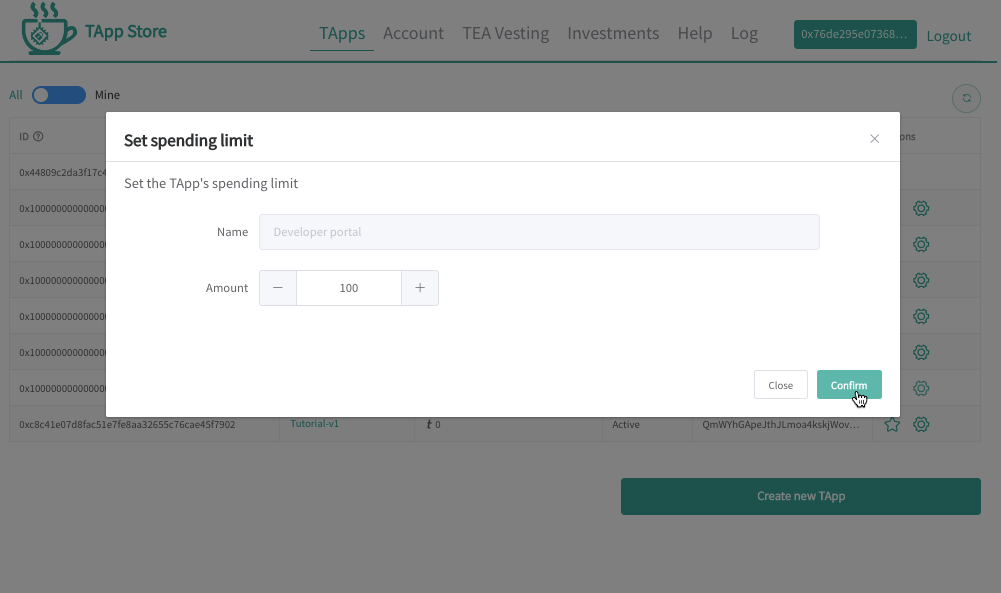Go to the Investments tab
This screenshot has height=593, width=1001.
(x=613, y=33)
